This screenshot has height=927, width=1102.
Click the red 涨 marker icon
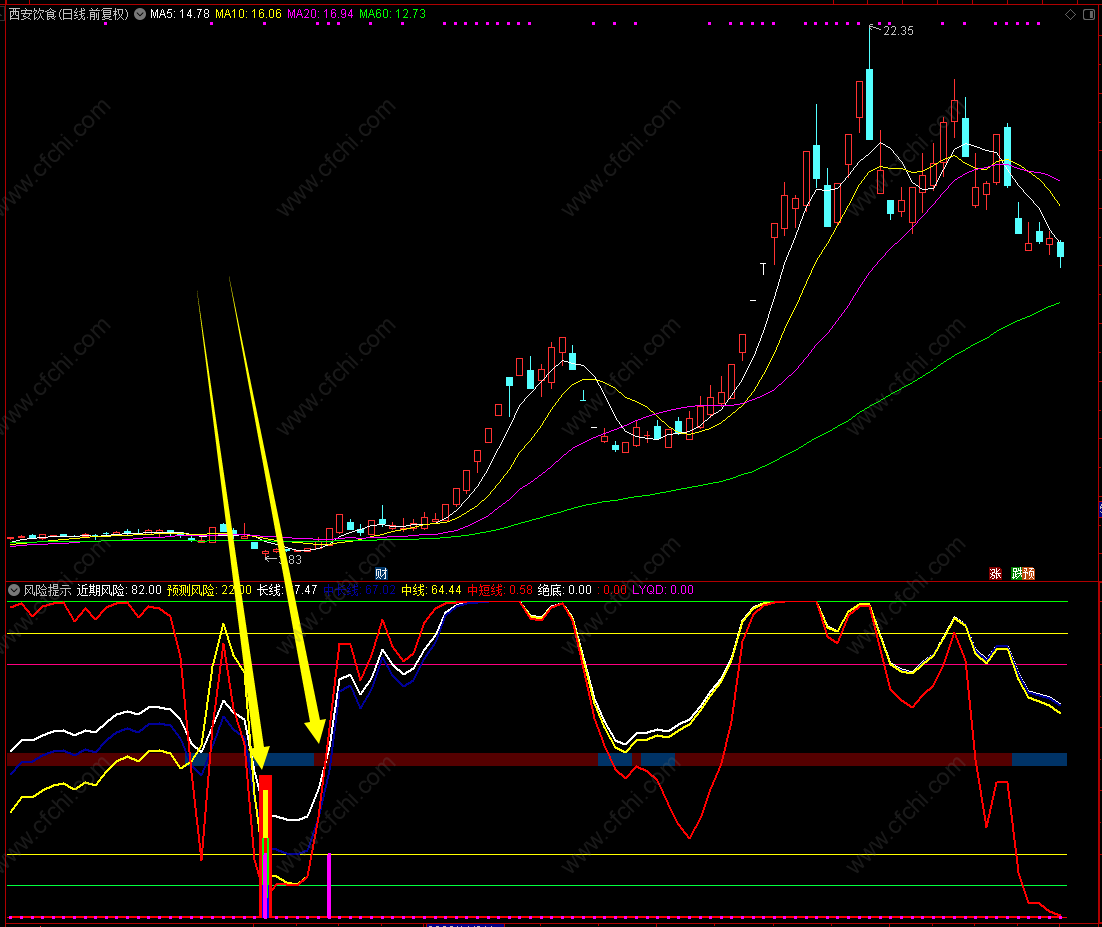(x=995, y=573)
